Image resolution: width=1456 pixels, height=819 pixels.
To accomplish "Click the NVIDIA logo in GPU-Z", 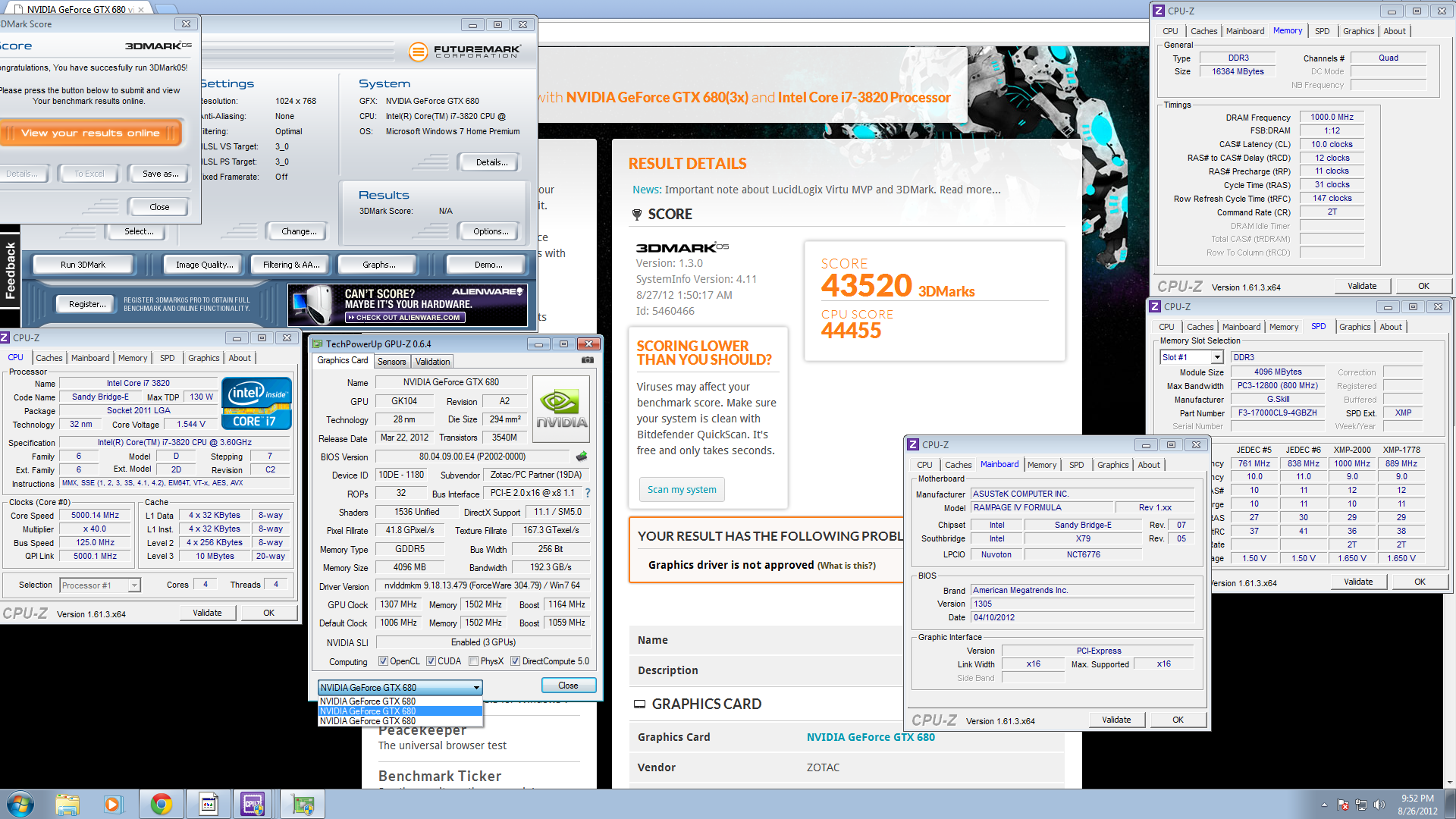I will (561, 409).
